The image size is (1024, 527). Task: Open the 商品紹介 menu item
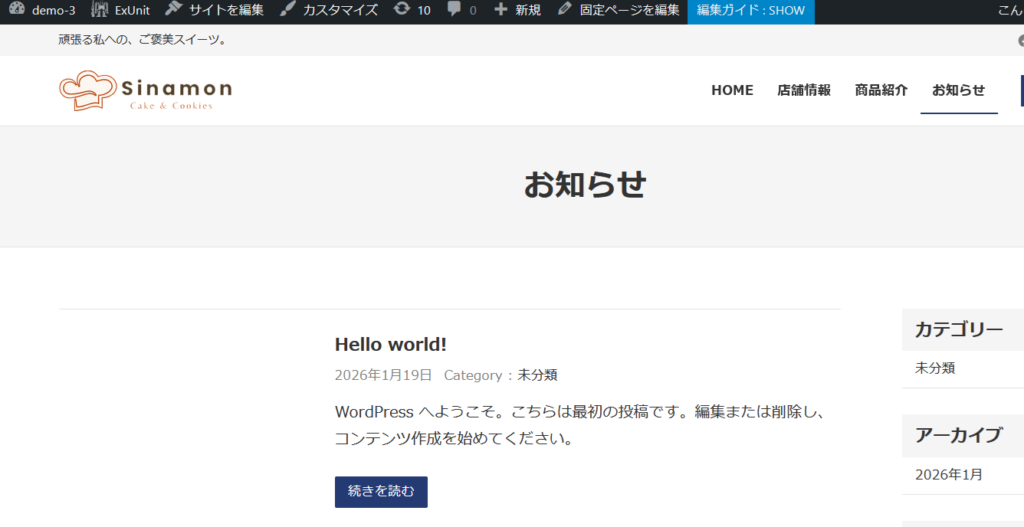point(881,90)
